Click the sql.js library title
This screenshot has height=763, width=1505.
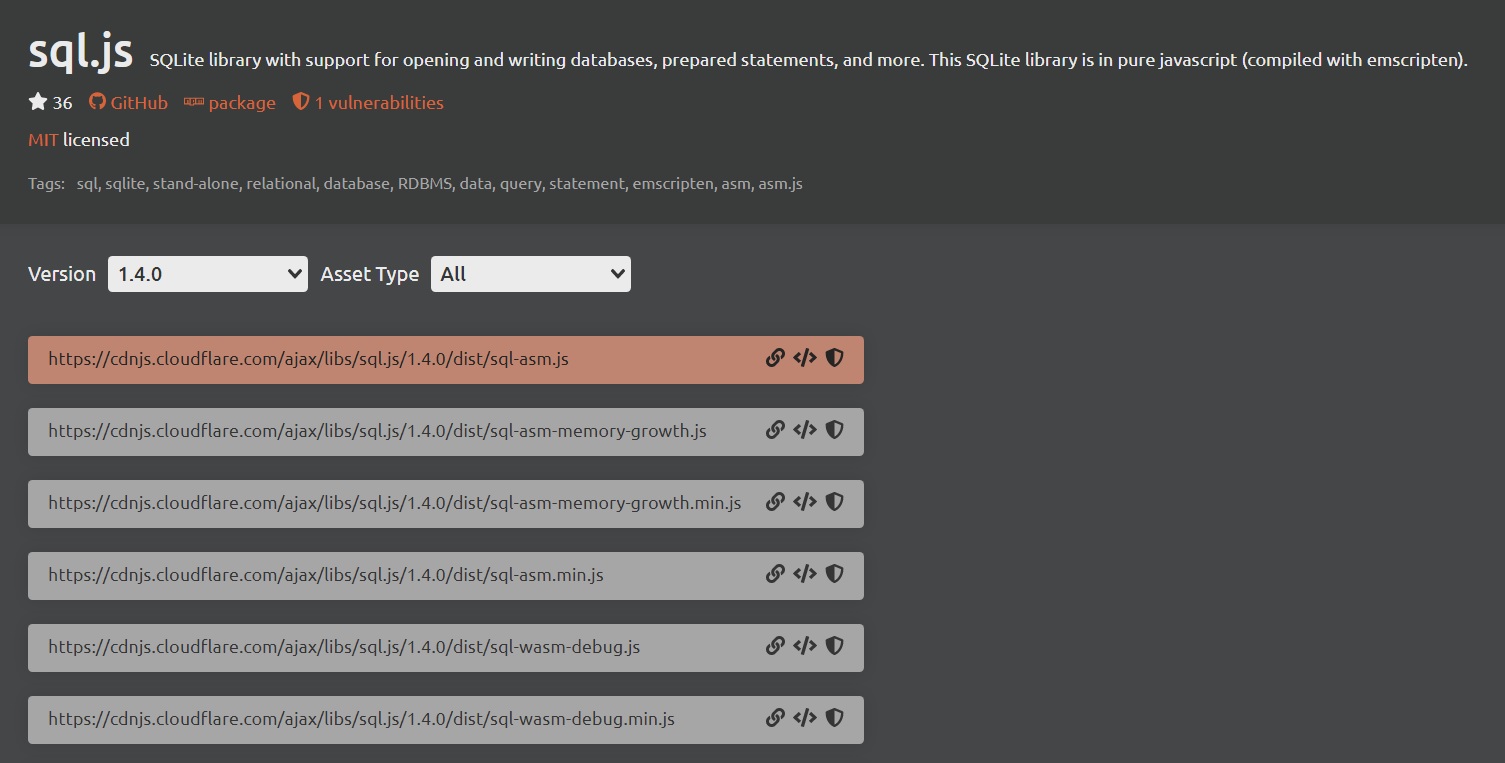(80, 52)
